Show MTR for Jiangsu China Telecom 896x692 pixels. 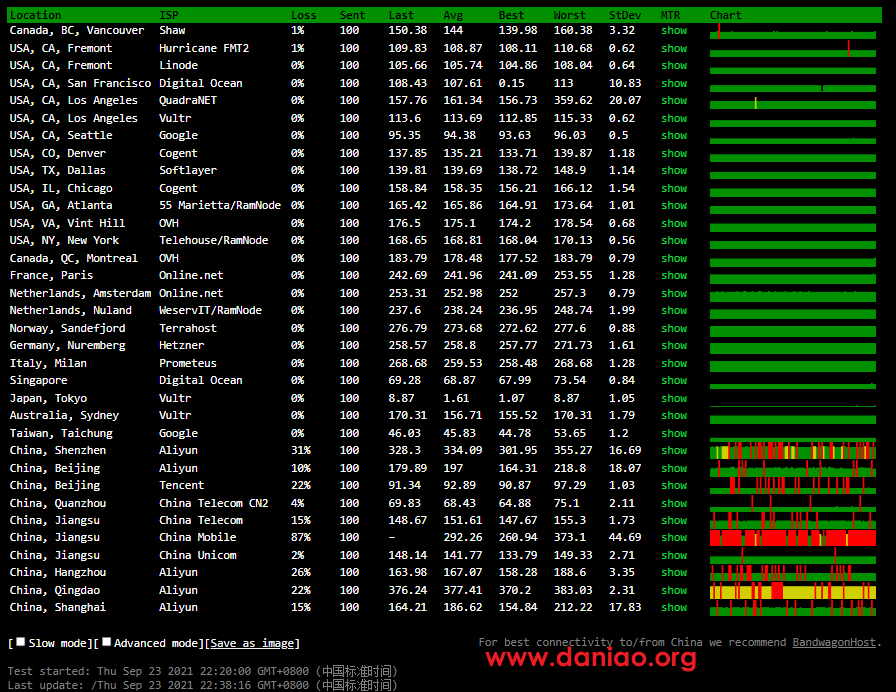[x=674, y=520]
